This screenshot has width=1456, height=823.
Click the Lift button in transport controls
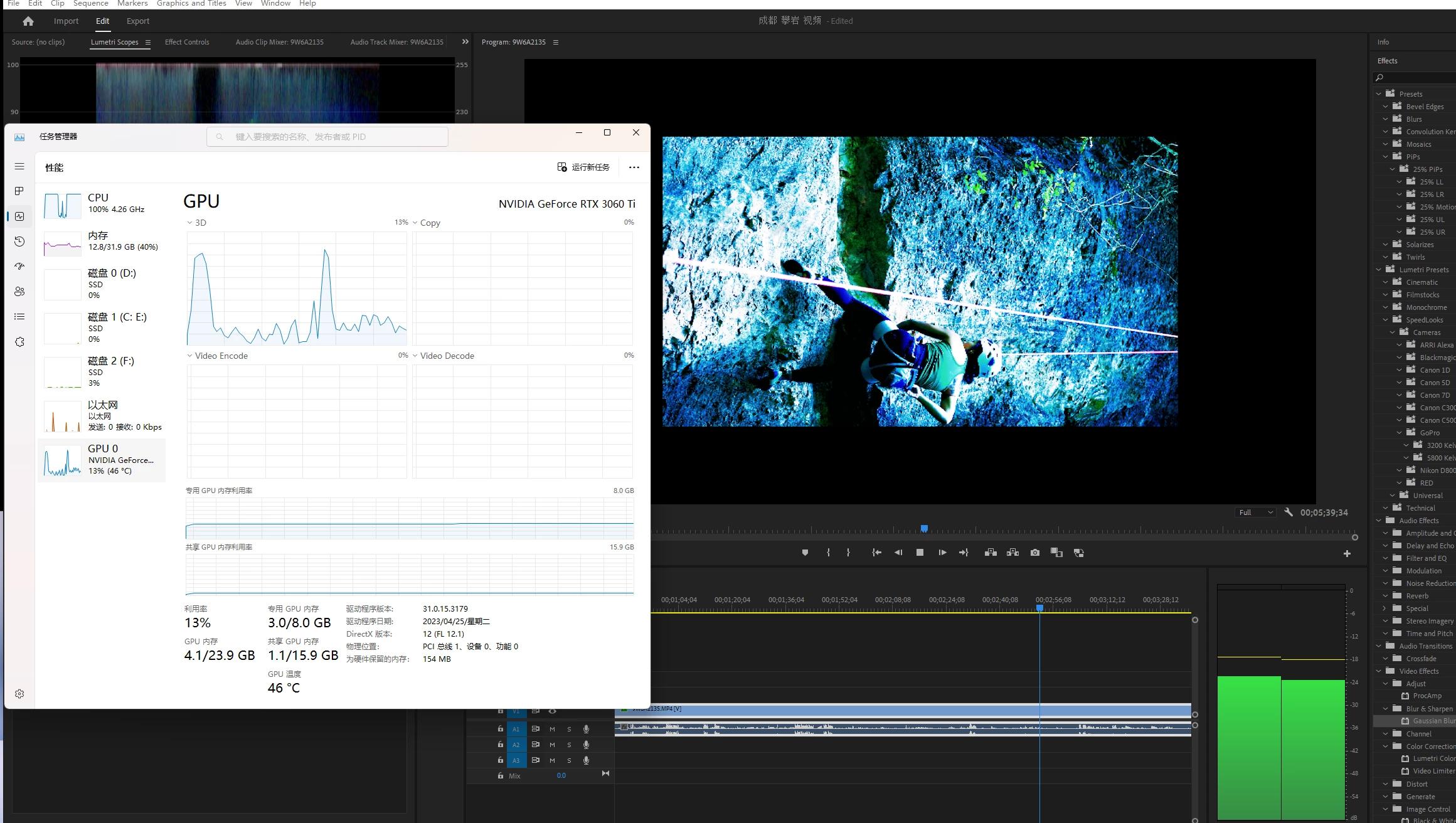click(x=991, y=553)
